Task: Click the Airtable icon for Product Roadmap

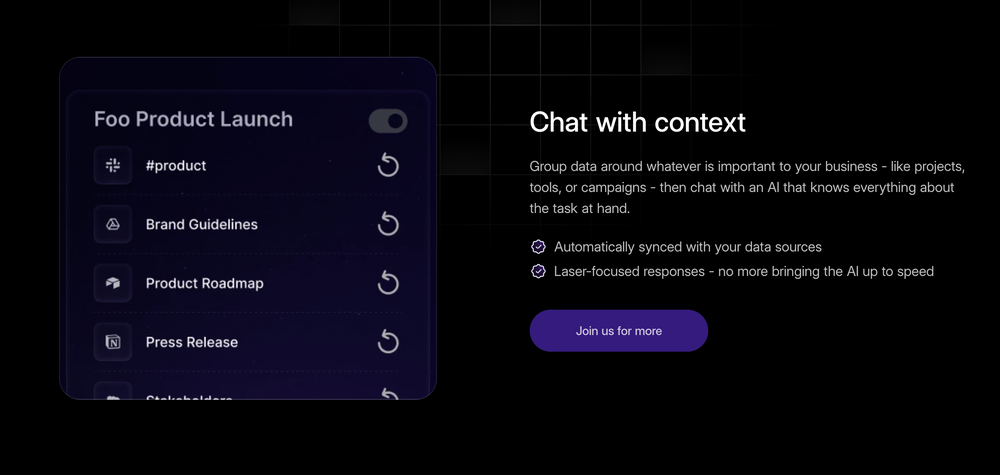Action: [113, 283]
